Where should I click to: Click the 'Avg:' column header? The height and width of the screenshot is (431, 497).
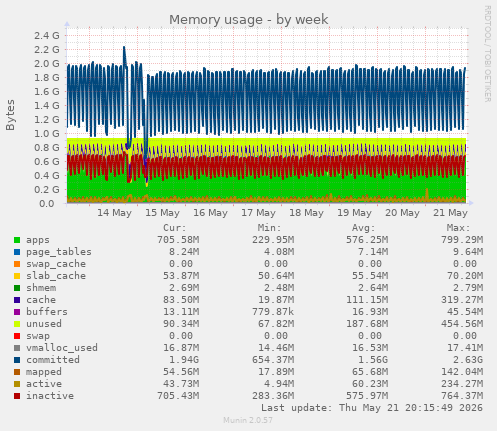click(364, 228)
